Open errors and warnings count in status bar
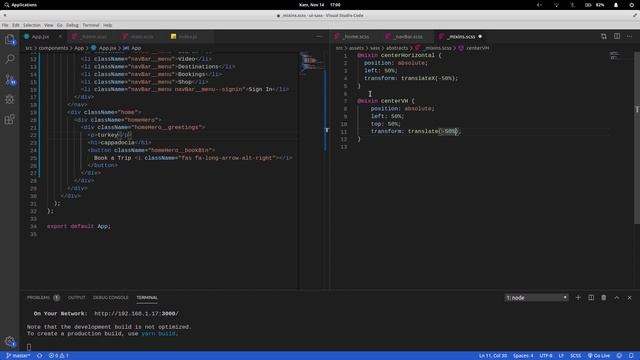640x360 pixels. (x=58, y=356)
